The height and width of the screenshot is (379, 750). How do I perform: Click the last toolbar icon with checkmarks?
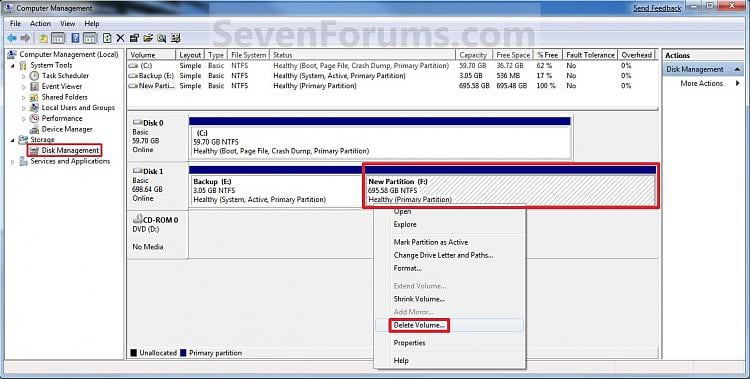[176, 38]
